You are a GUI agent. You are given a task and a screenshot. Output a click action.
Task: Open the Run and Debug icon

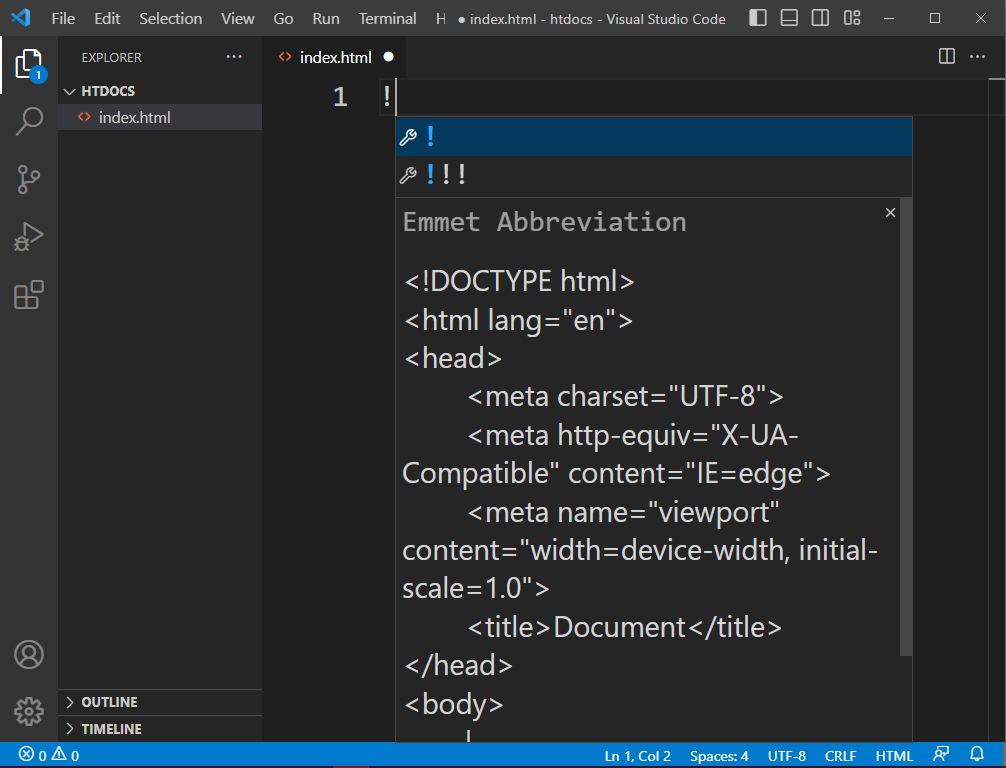click(29, 236)
